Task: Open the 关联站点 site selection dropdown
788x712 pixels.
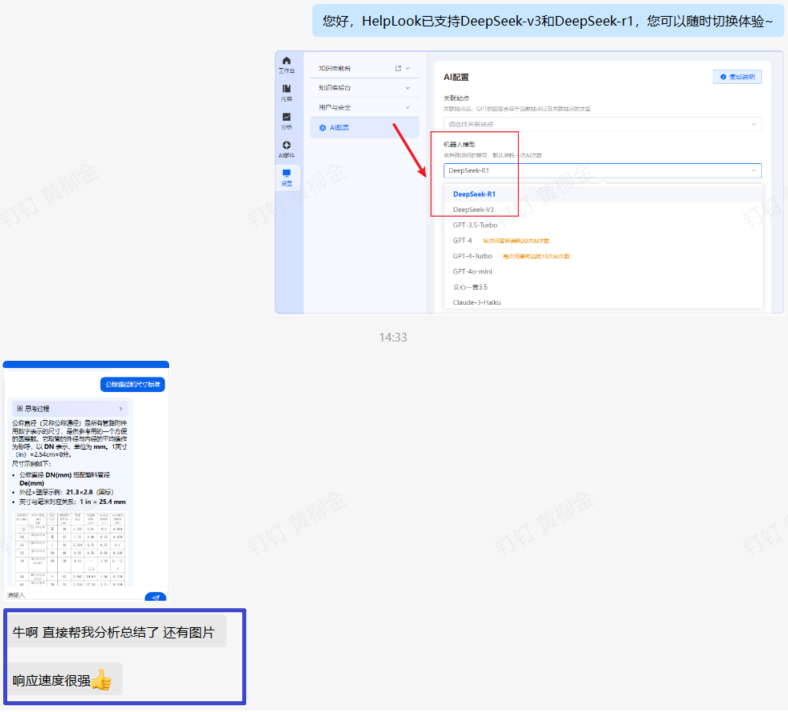Action: tap(602, 124)
